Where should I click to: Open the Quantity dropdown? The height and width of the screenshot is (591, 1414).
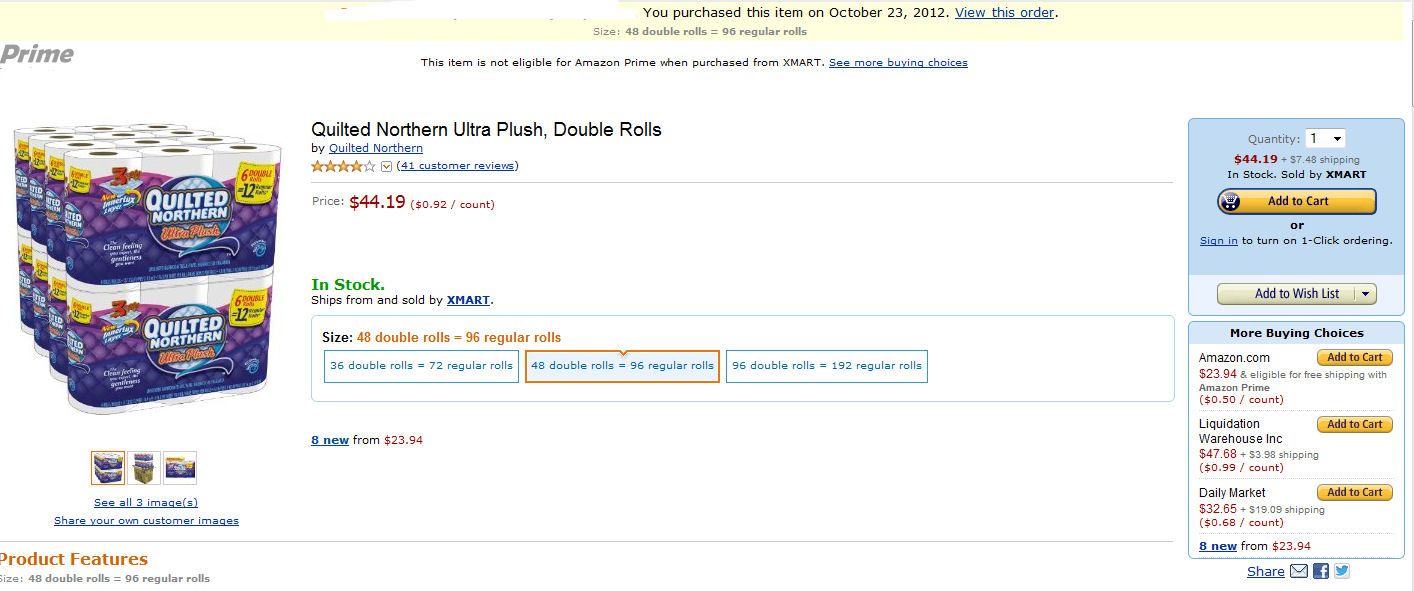pos(1325,139)
